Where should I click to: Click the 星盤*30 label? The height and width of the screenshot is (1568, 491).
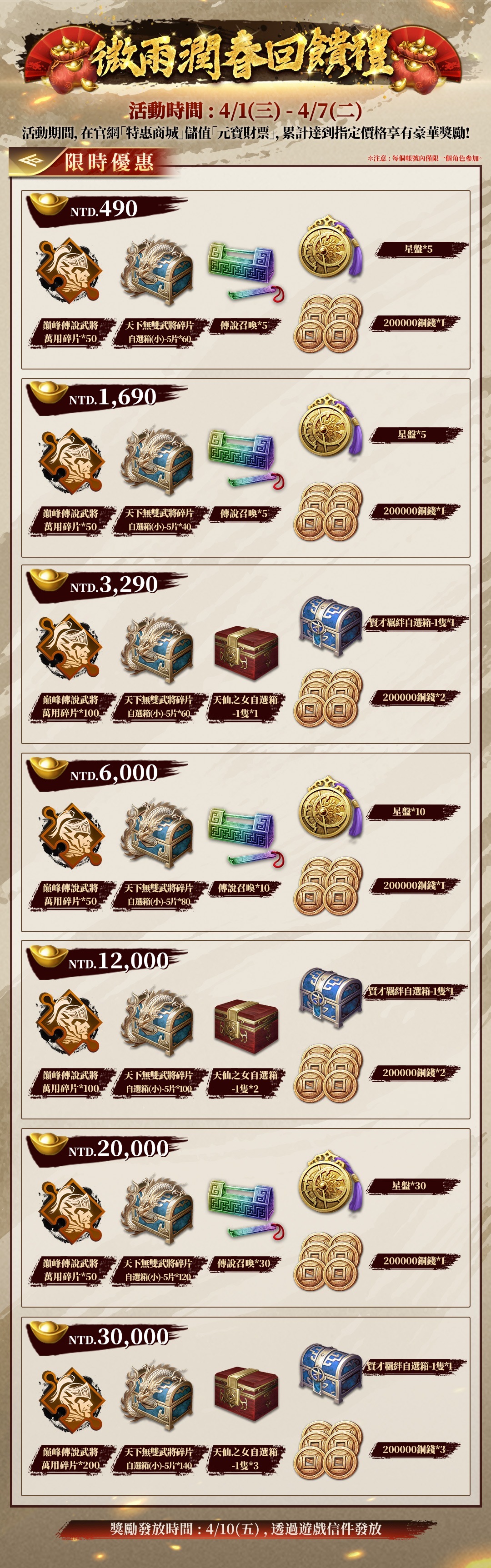click(409, 1185)
